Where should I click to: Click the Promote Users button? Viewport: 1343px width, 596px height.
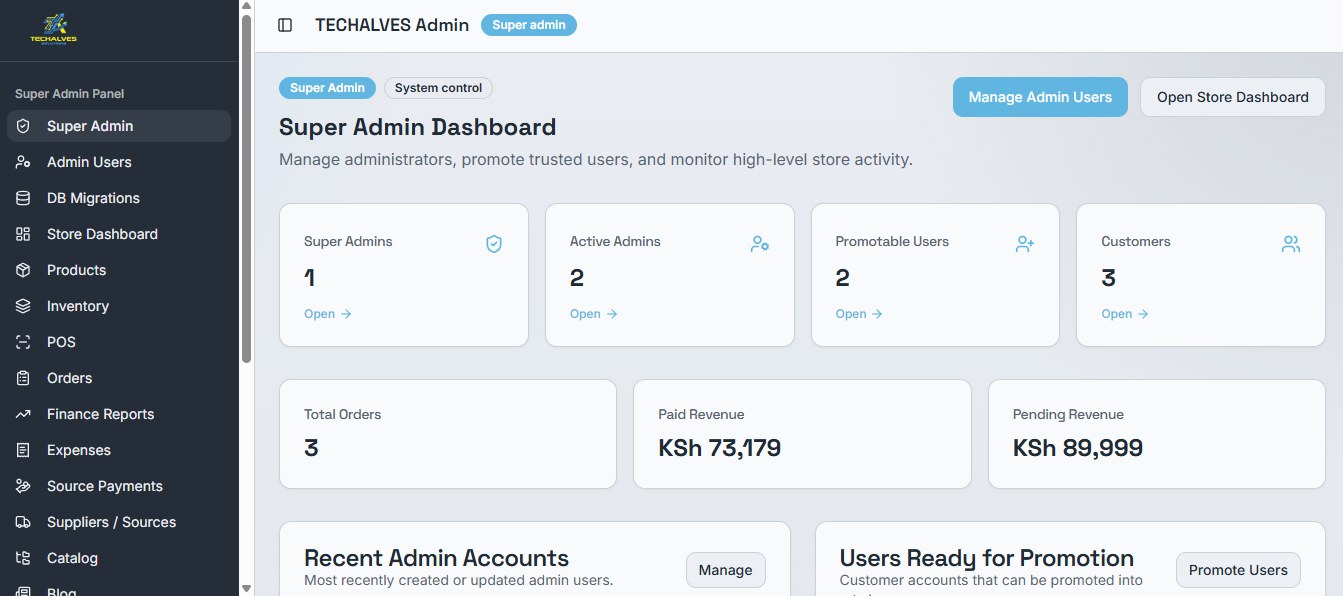click(1238, 570)
